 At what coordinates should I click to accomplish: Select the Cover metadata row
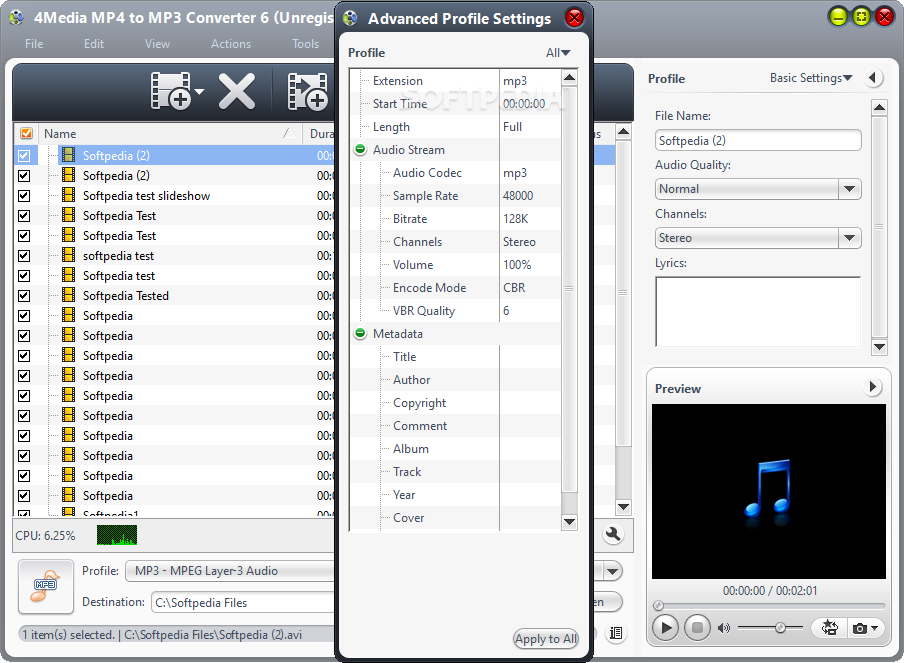coord(455,518)
